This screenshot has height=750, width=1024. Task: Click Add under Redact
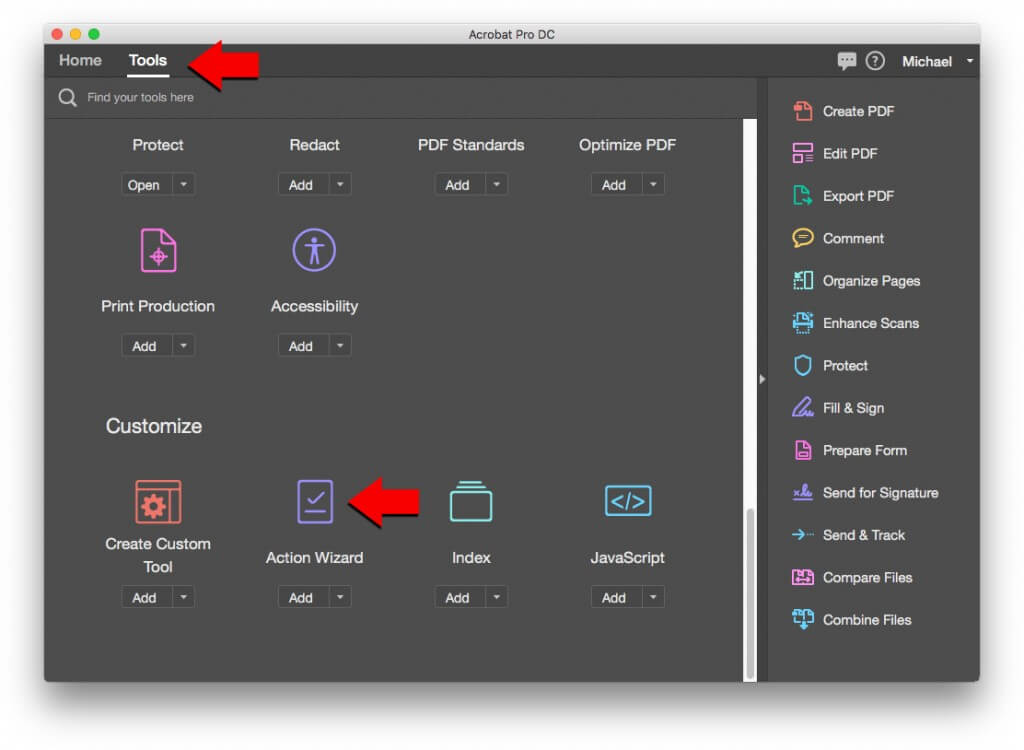click(303, 185)
